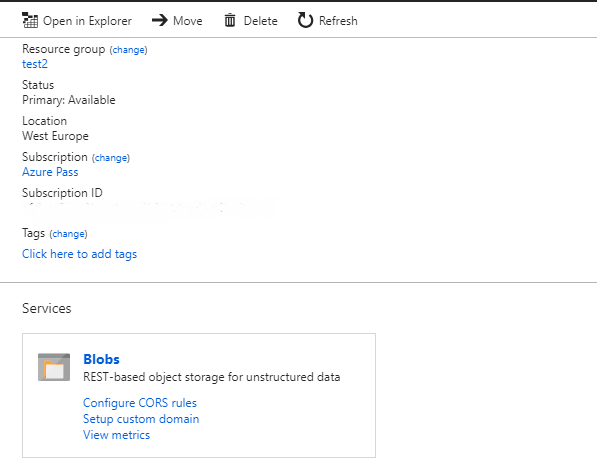Viewport: 597px width, 471px height.
Task: Open Configure CORS rules
Action: coord(140,403)
